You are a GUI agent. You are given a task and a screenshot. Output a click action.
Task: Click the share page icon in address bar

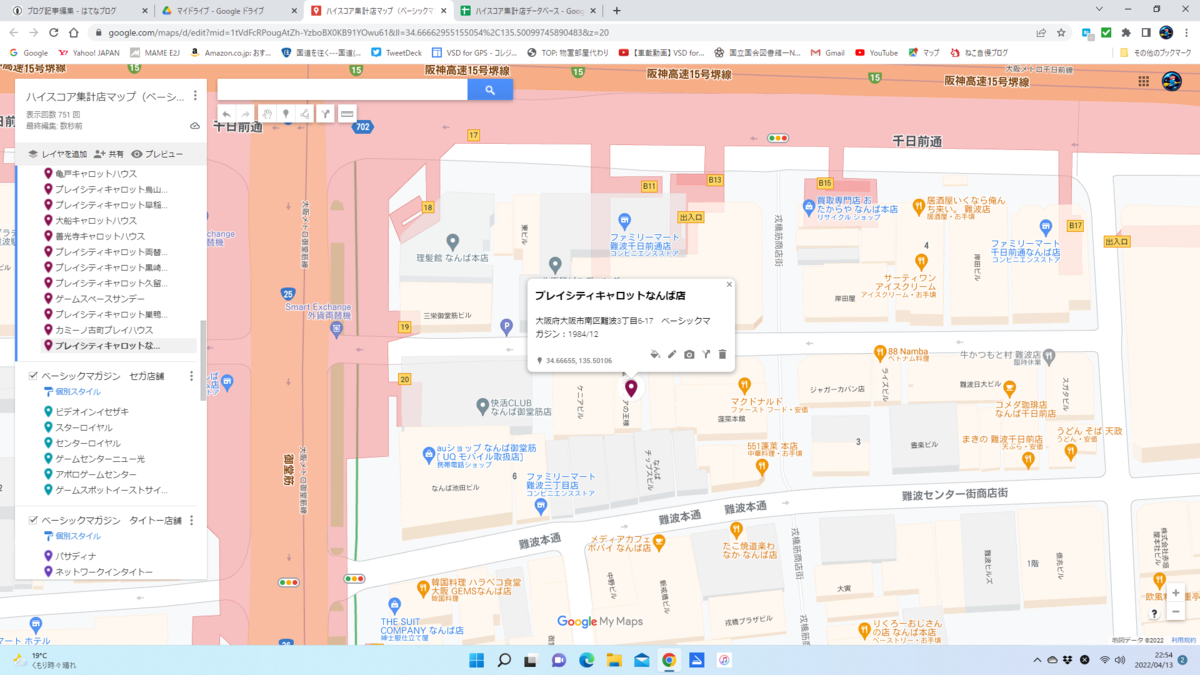click(x=1041, y=32)
